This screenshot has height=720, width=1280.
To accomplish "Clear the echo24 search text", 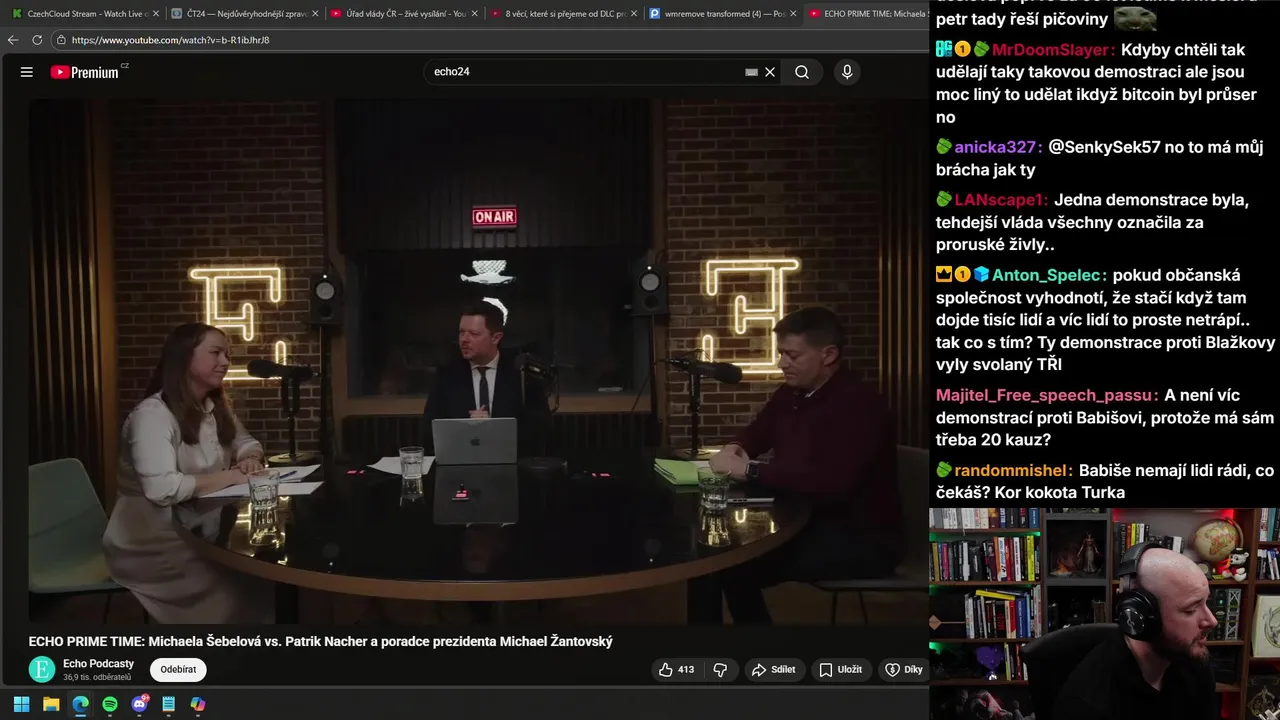I will click(x=770, y=72).
